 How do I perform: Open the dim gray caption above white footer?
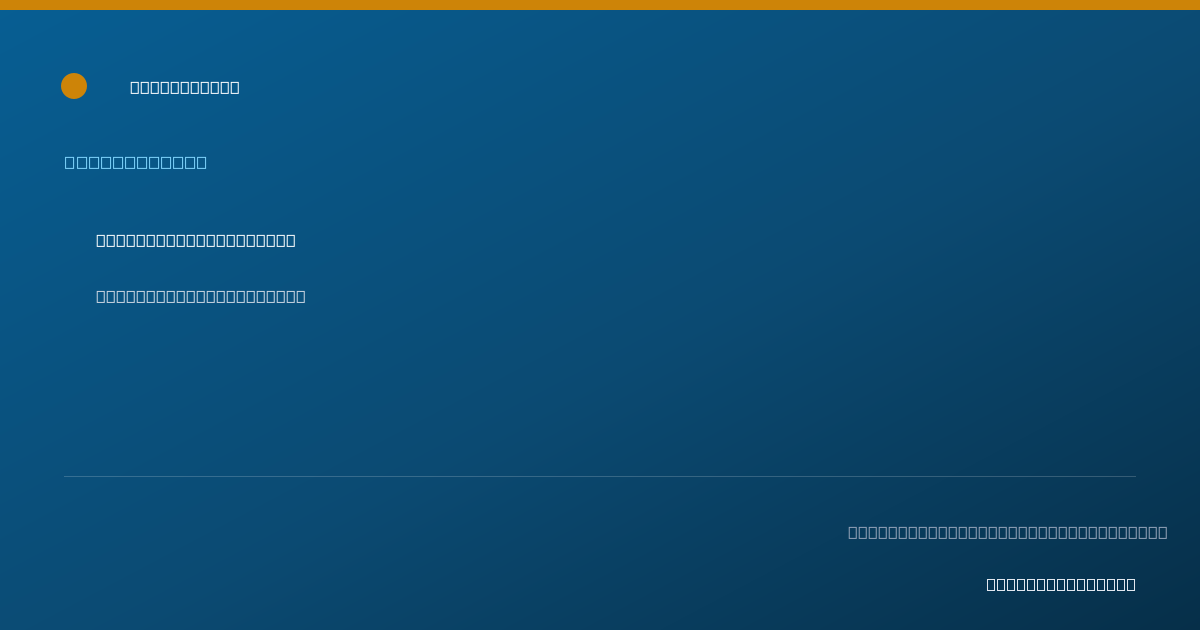pyautogui.click(x=1008, y=532)
